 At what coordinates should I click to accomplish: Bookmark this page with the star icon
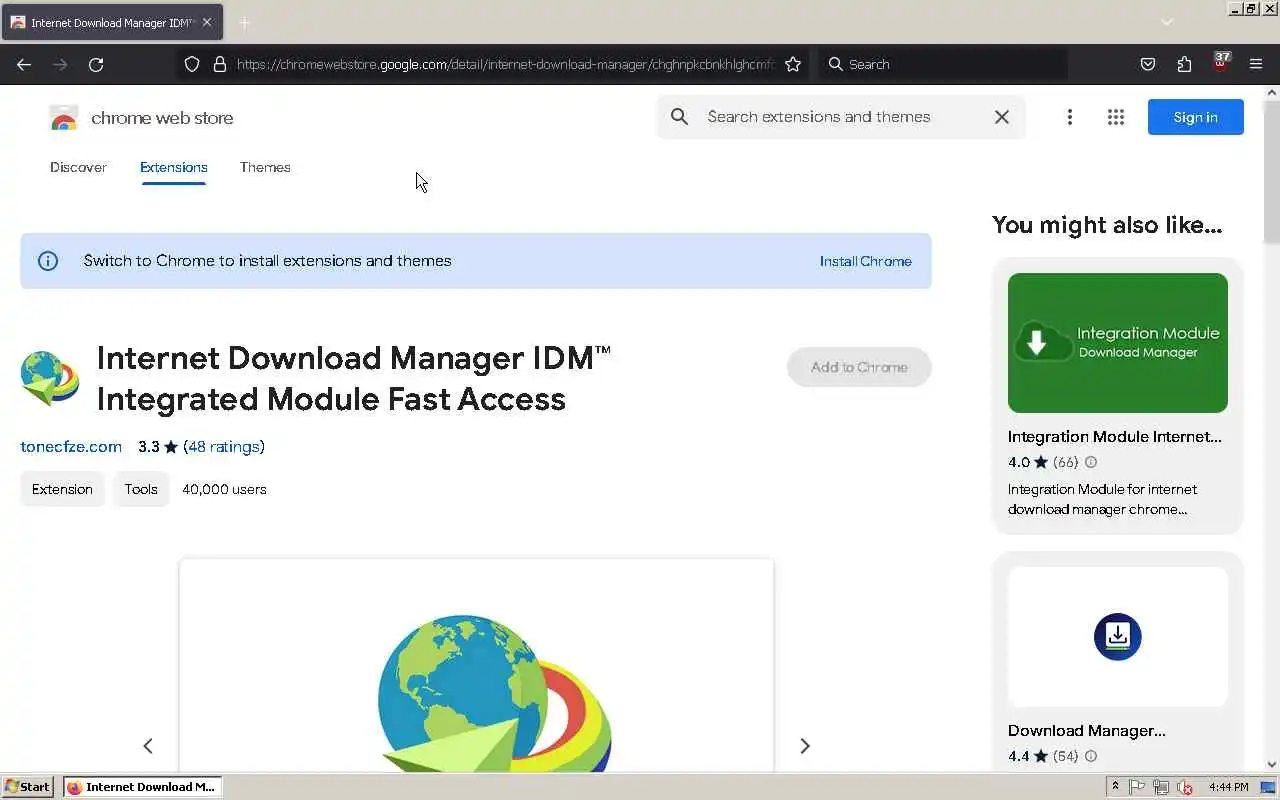793,64
